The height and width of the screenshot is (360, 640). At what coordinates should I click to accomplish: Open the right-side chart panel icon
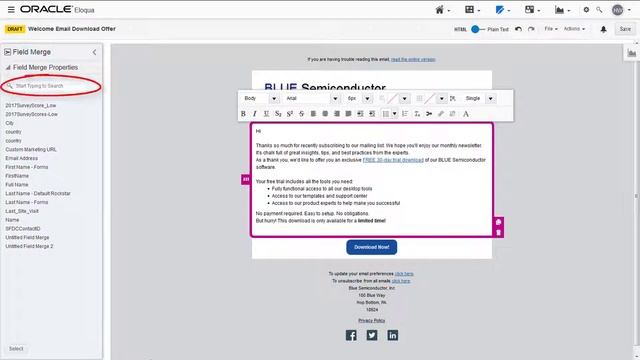click(631, 53)
